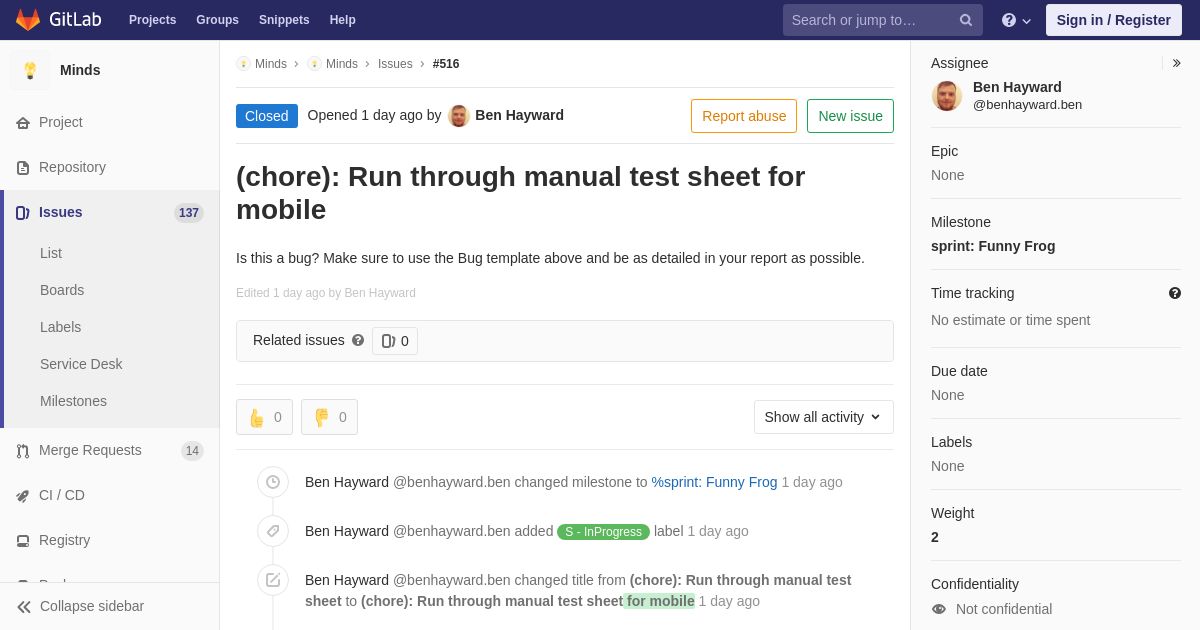Screen dimensions: 1200x630
Task: Open the Issues List sub-item
Action: pyautogui.click(x=51, y=253)
